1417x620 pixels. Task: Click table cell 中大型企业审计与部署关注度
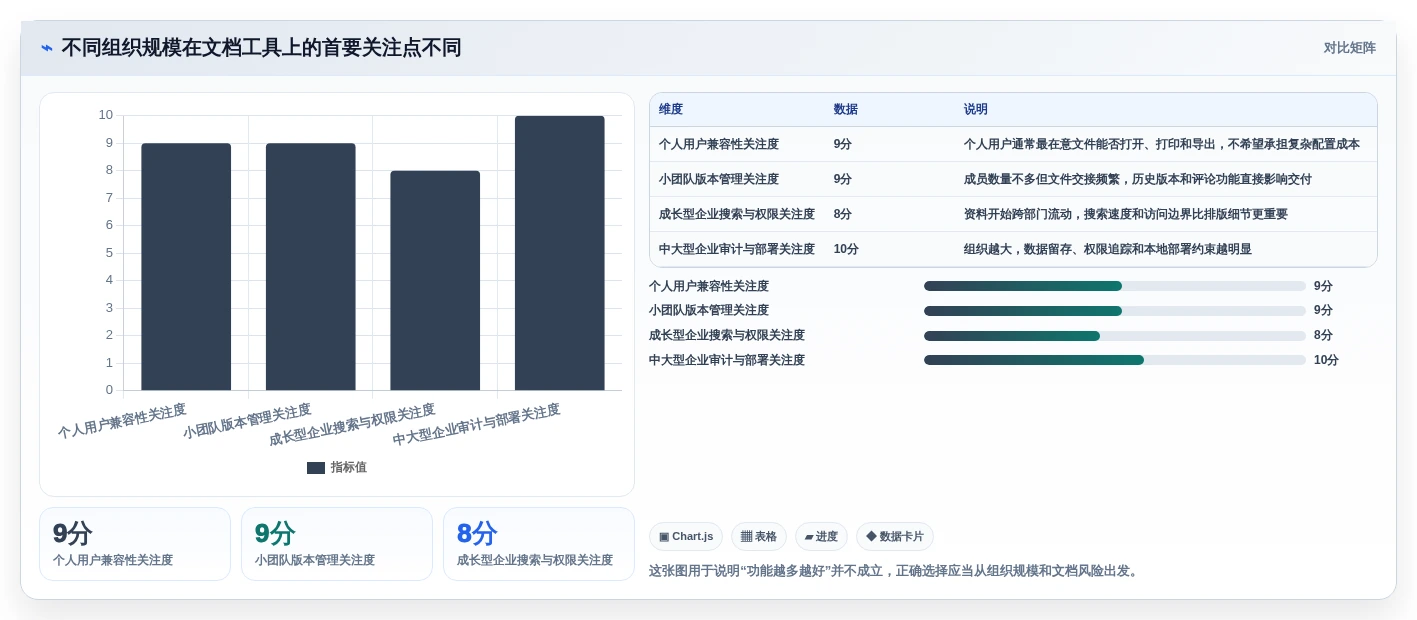pyautogui.click(x=737, y=249)
